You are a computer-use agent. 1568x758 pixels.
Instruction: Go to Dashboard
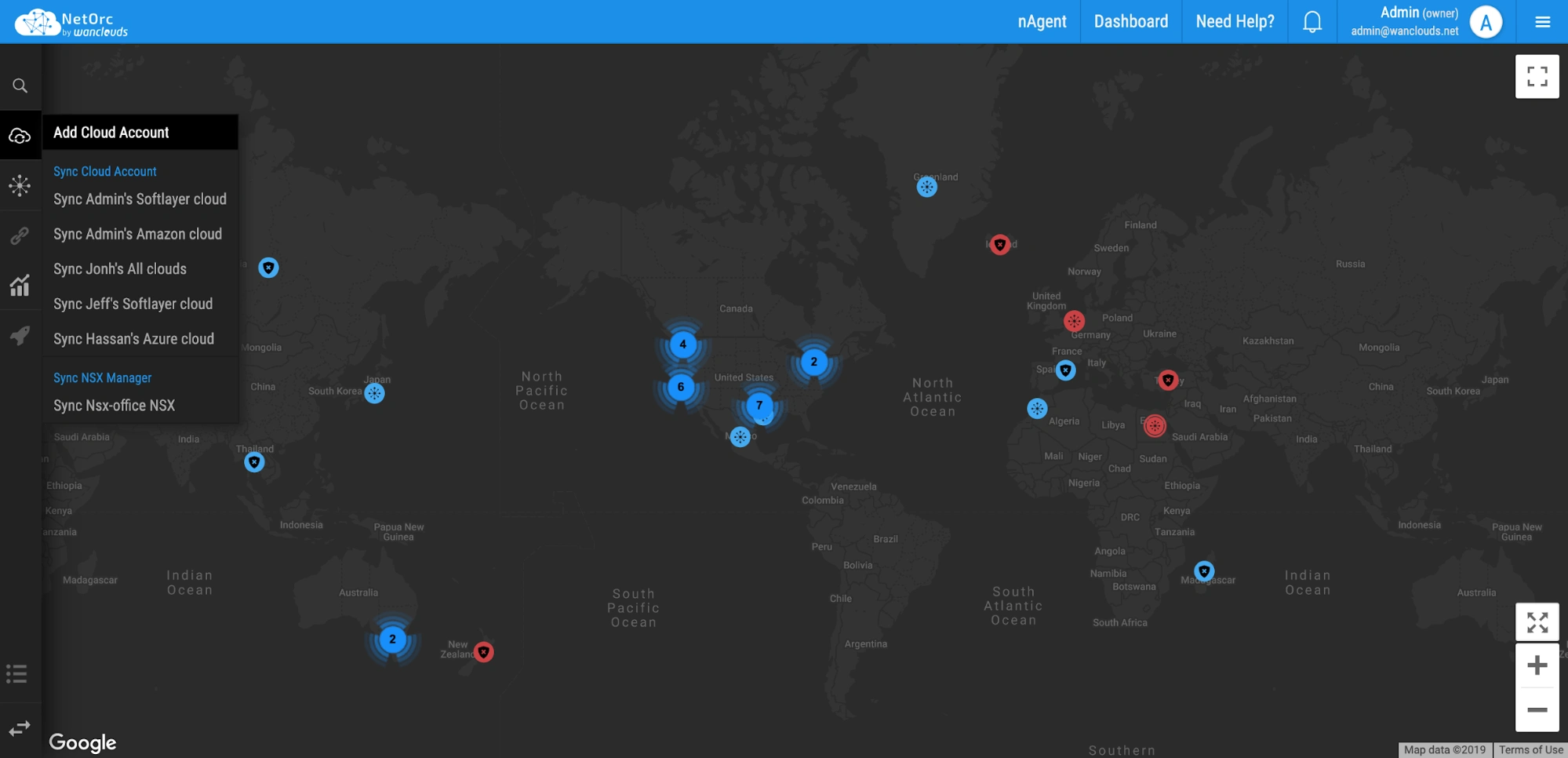1131,22
